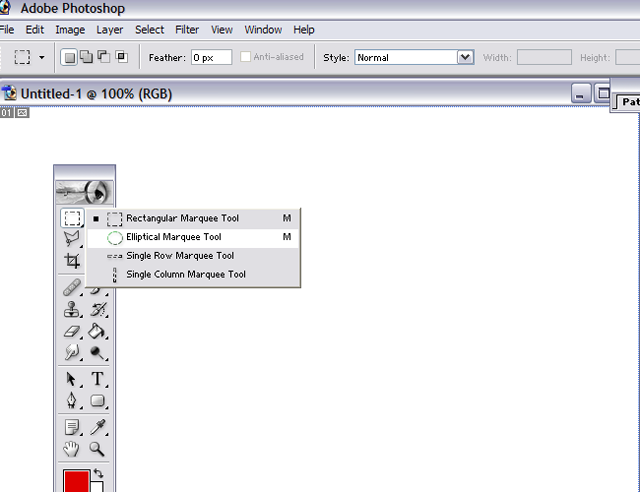Enable New selection mode
The image size is (640, 492).
click(69, 57)
